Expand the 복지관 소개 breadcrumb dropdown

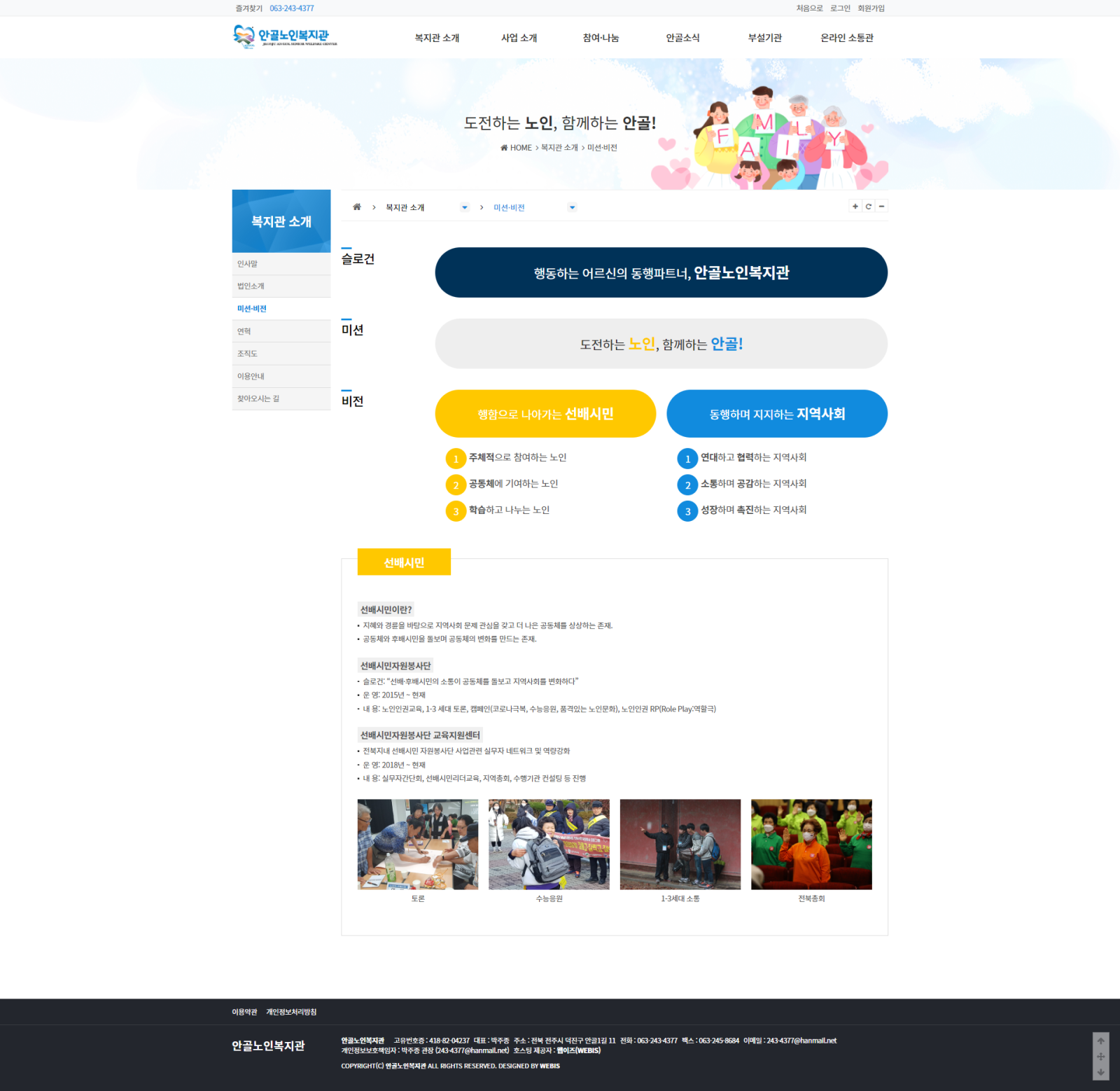[x=464, y=207]
